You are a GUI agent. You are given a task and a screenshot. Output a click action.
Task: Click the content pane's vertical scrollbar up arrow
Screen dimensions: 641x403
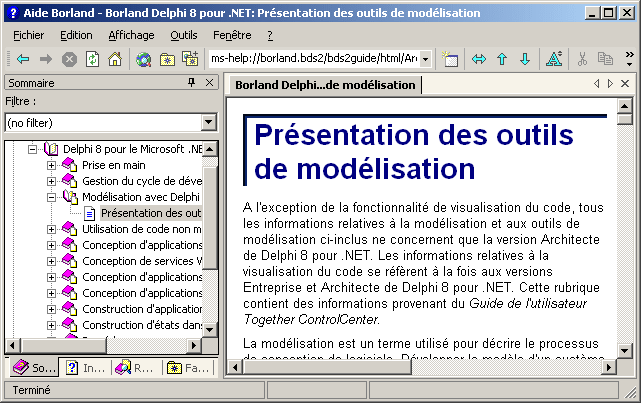point(625,106)
